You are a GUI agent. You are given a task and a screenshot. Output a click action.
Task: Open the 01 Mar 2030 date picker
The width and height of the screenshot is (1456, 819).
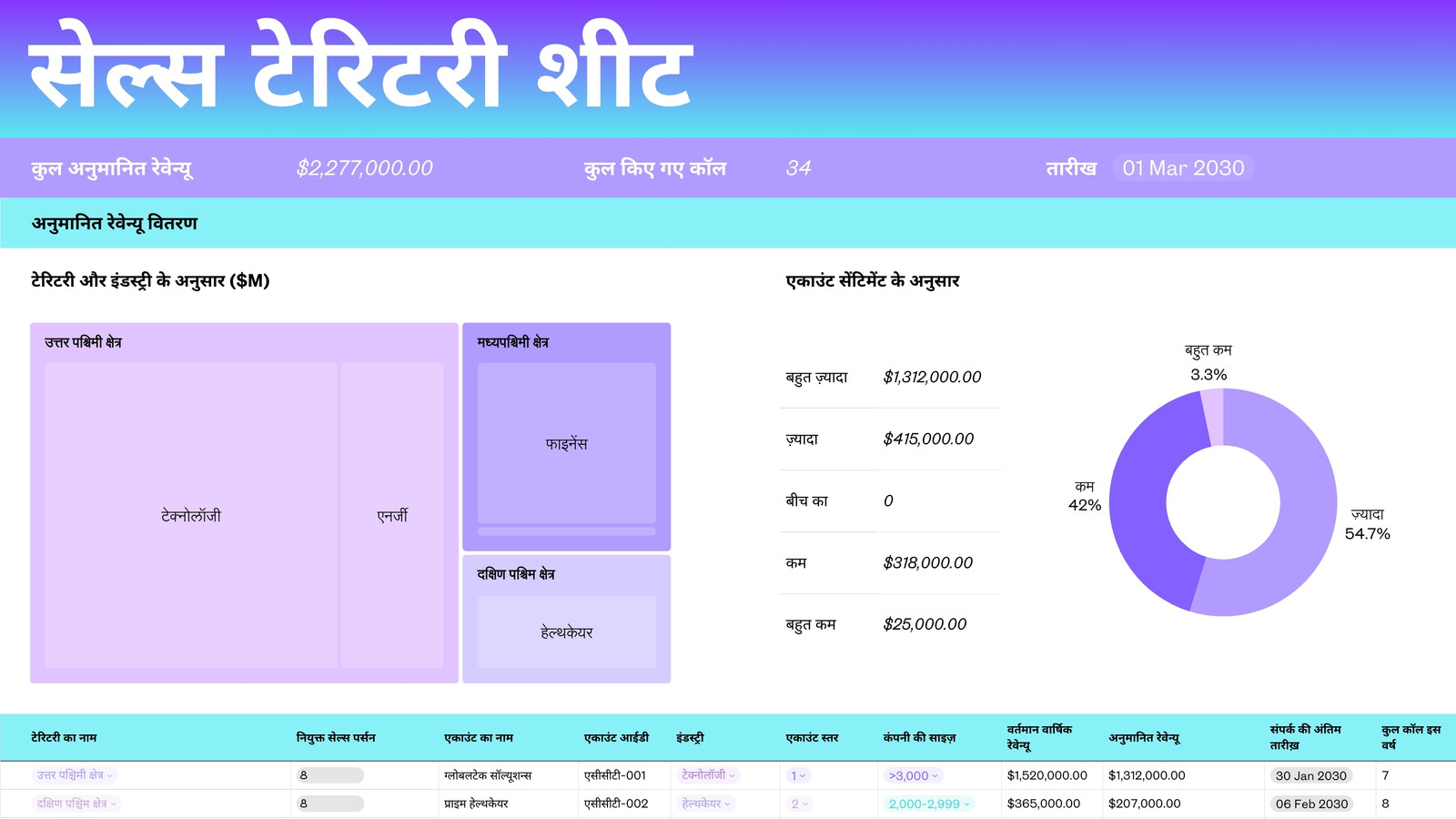tap(1183, 167)
